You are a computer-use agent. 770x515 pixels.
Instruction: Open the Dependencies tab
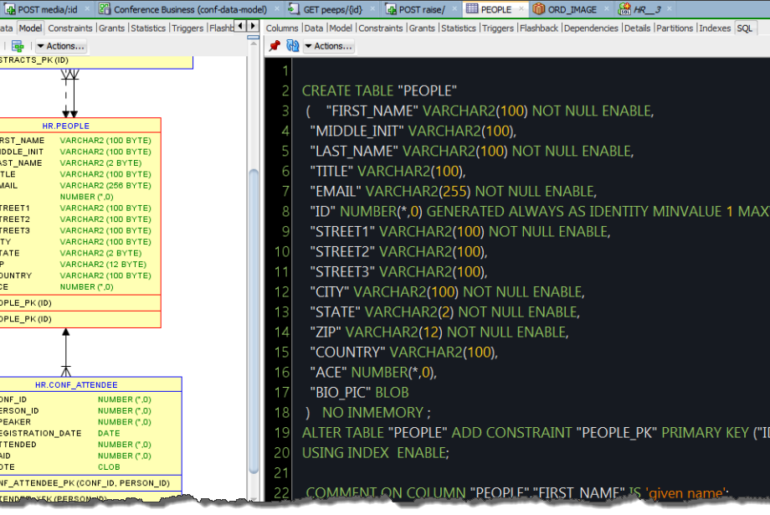(590, 28)
